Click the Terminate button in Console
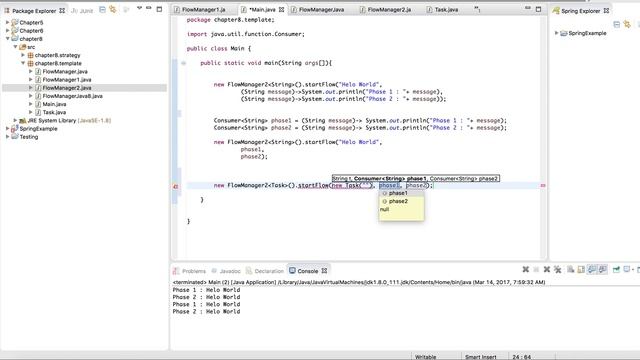This screenshot has height=360, width=640. (536, 269)
